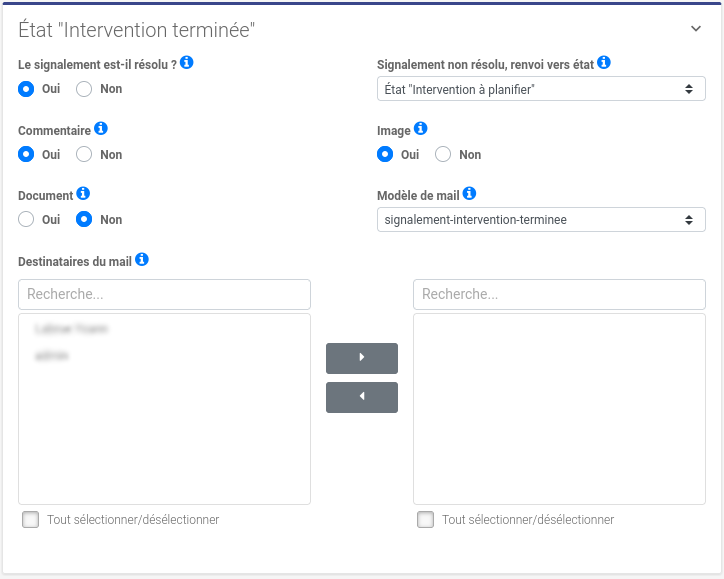
Task: Select 'Non' for Image option
Action: [x=443, y=154]
